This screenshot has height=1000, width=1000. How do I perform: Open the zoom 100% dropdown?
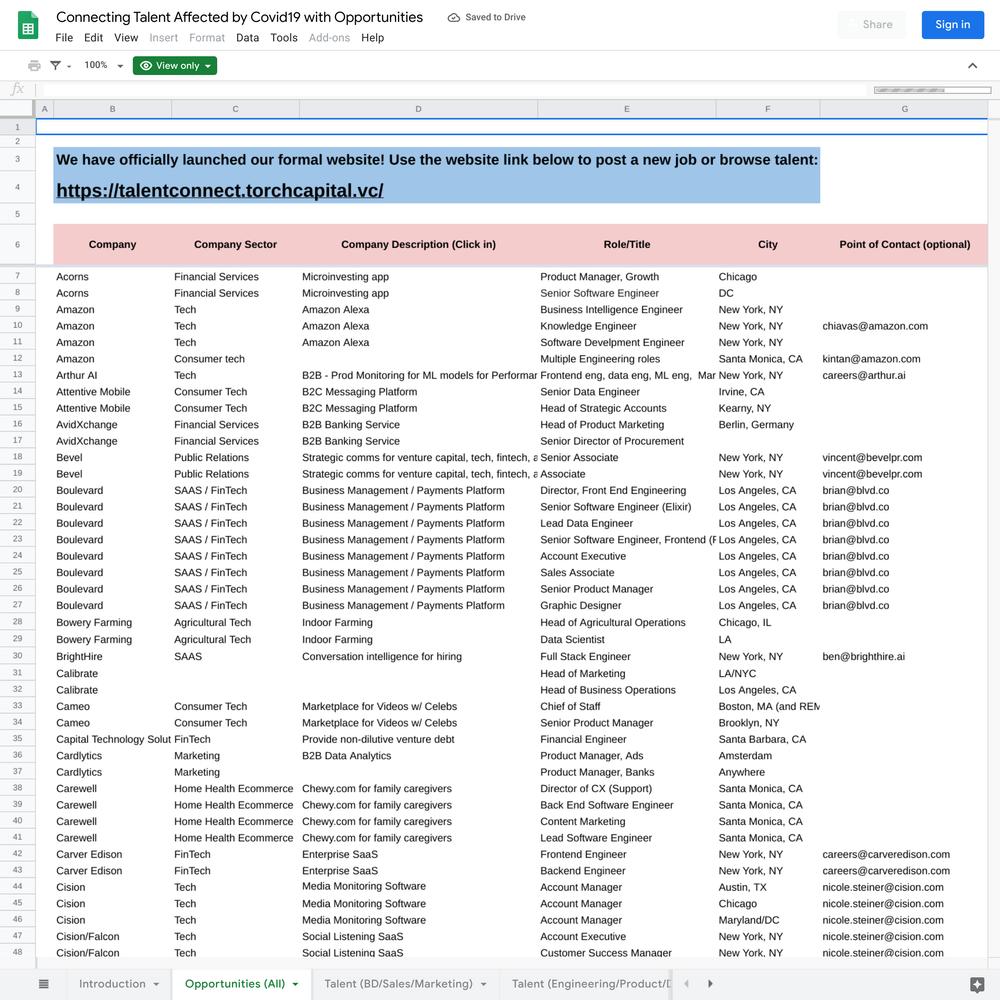tap(103, 66)
